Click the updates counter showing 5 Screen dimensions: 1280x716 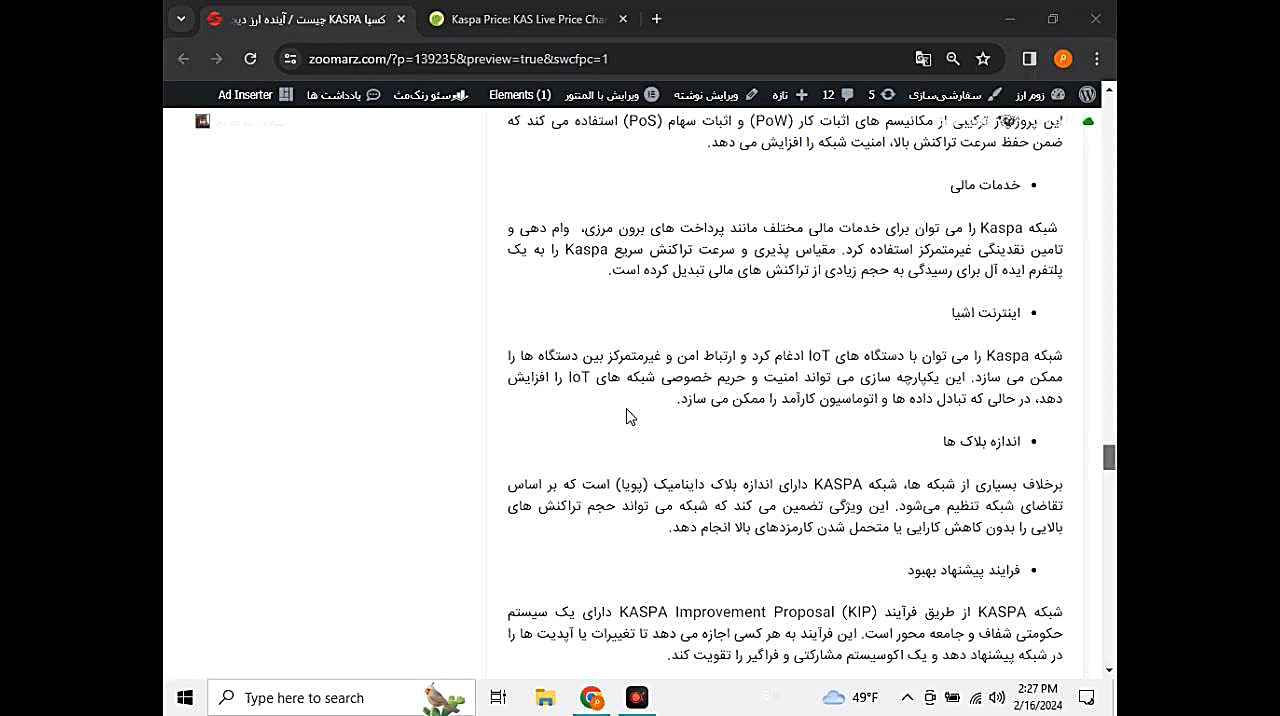881,94
